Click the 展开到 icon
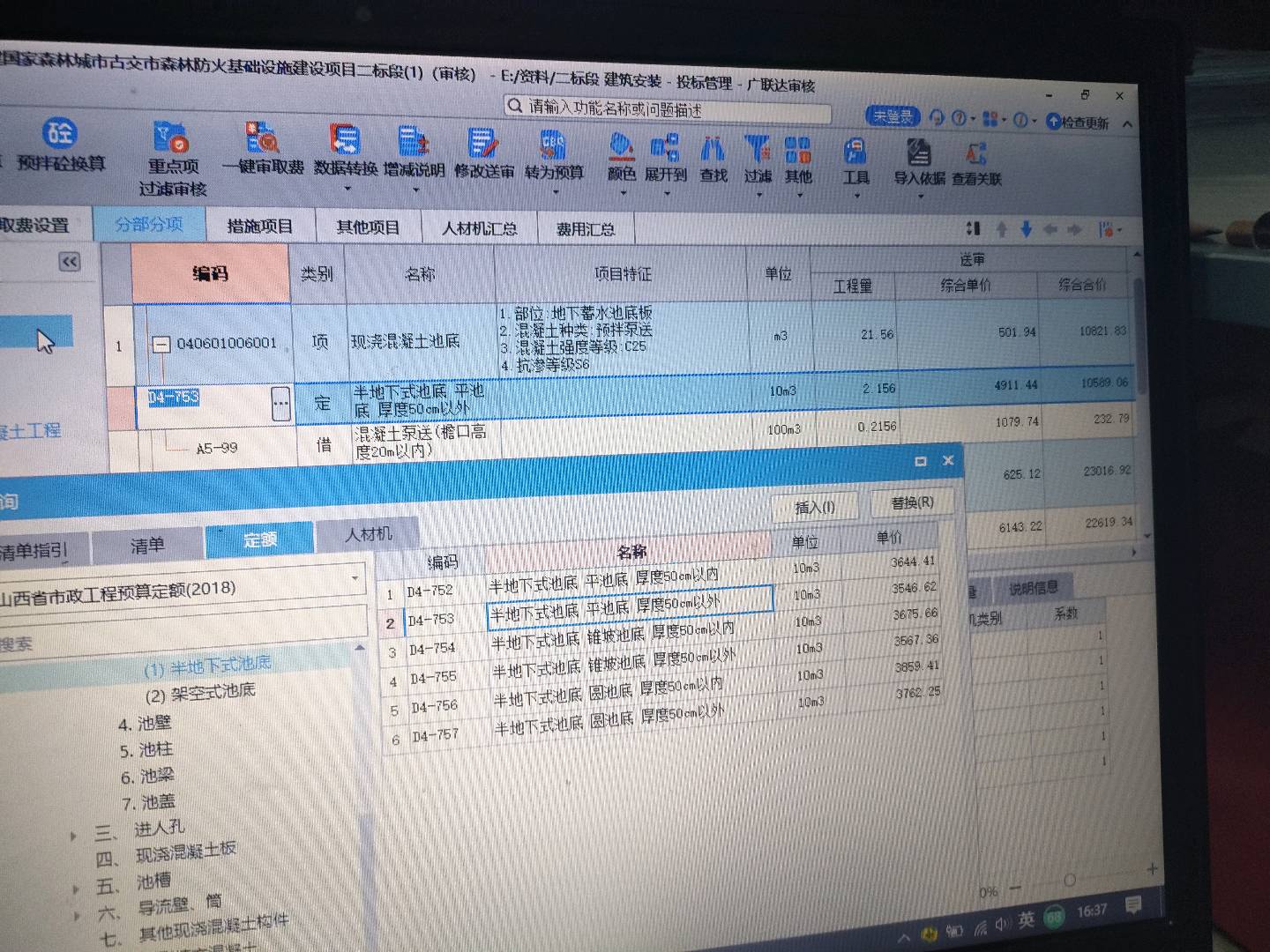The image size is (1270, 952). click(x=665, y=158)
